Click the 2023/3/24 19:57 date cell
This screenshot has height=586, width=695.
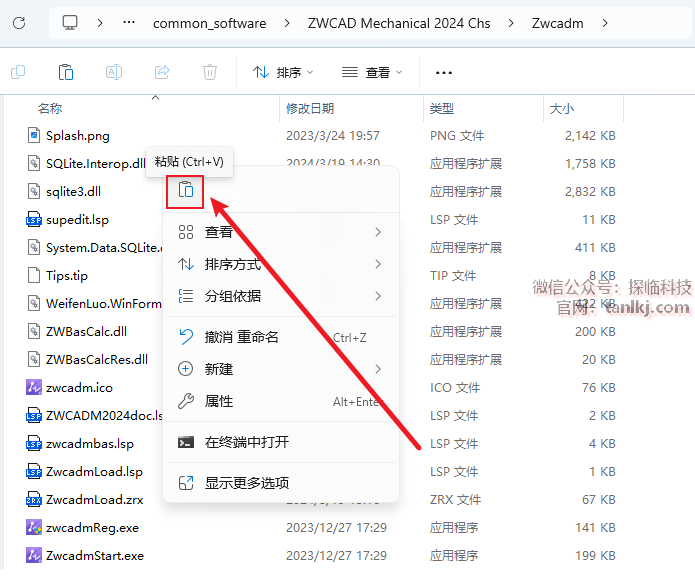pyautogui.click(x=333, y=136)
